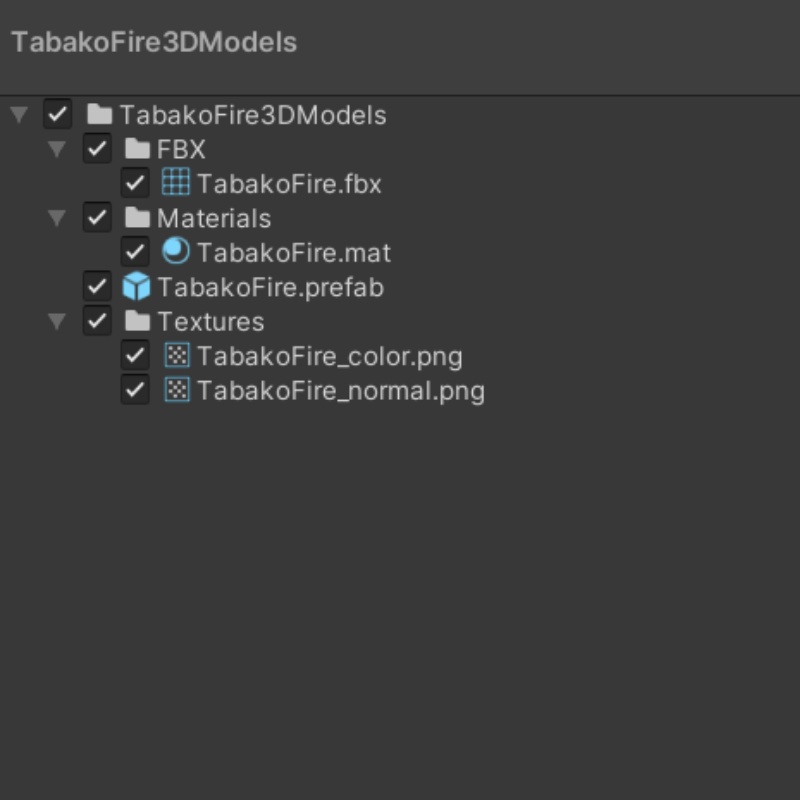Image resolution: width=800 pixels, height=800 pixels.
Task: Click the FBX folder icon
Action: [x=137, y=150]
